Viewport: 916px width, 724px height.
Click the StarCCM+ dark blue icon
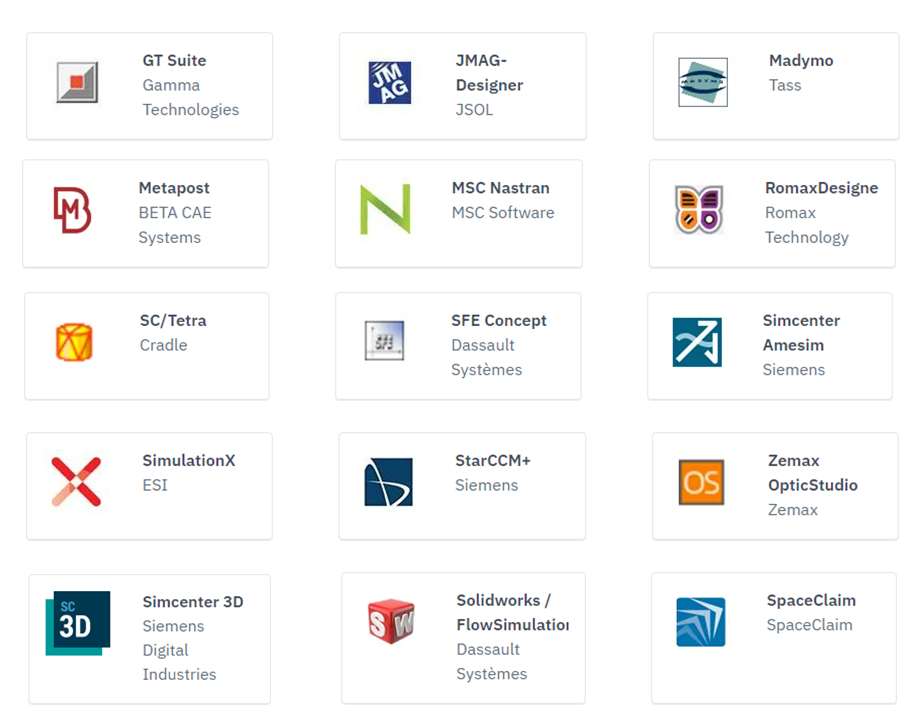(388, 482)
